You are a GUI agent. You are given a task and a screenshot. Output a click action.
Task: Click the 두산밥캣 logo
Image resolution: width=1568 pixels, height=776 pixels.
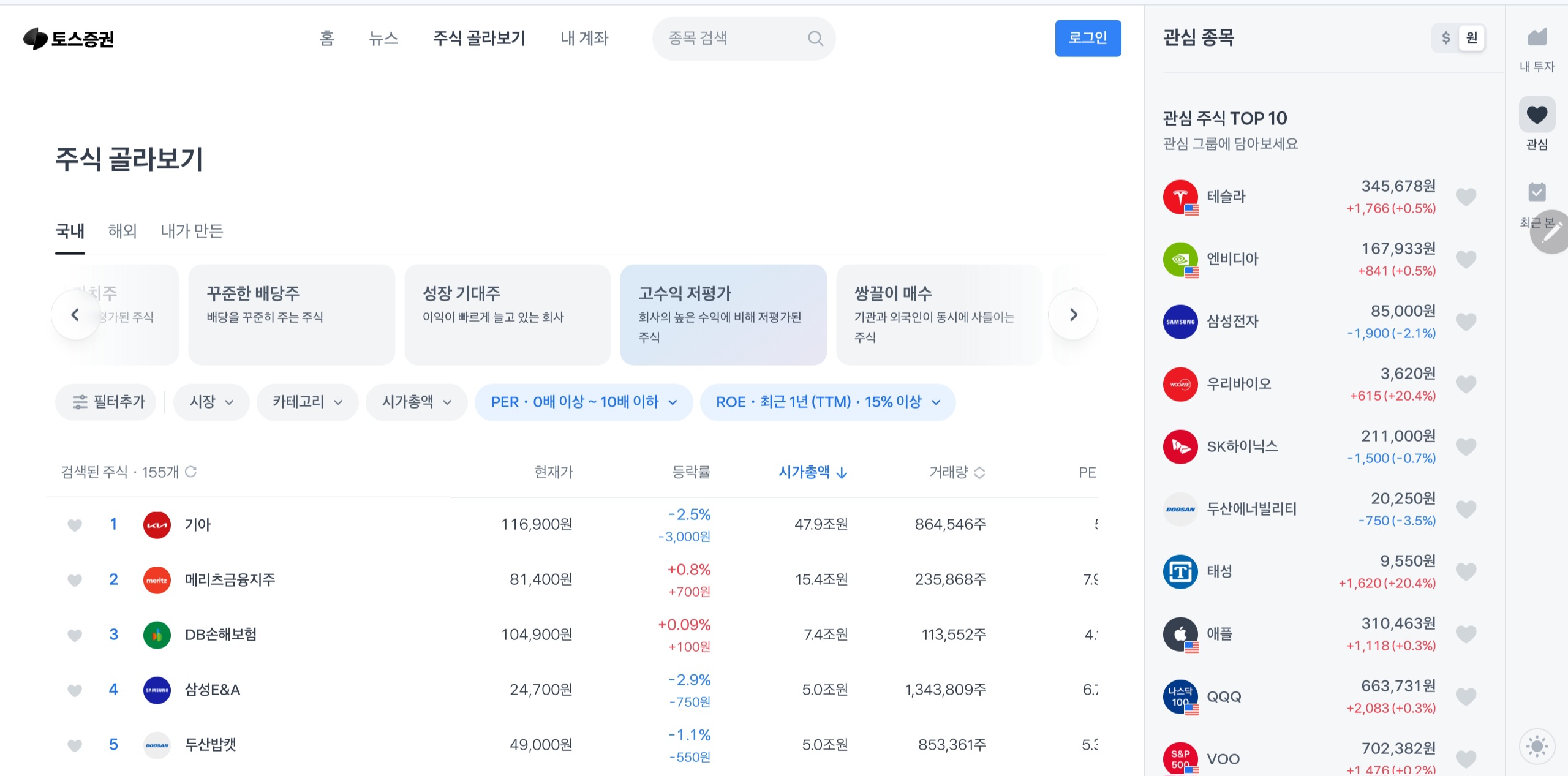tap(157, 745)
